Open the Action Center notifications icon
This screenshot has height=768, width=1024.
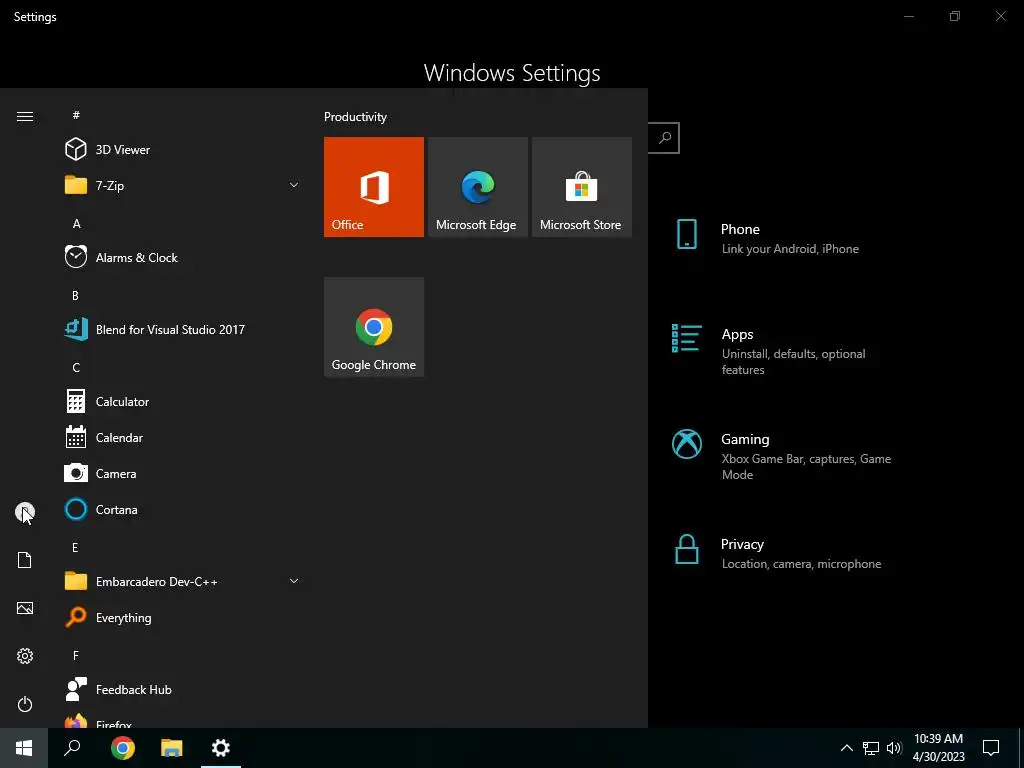pyautogui.click(x=991, y=748)
